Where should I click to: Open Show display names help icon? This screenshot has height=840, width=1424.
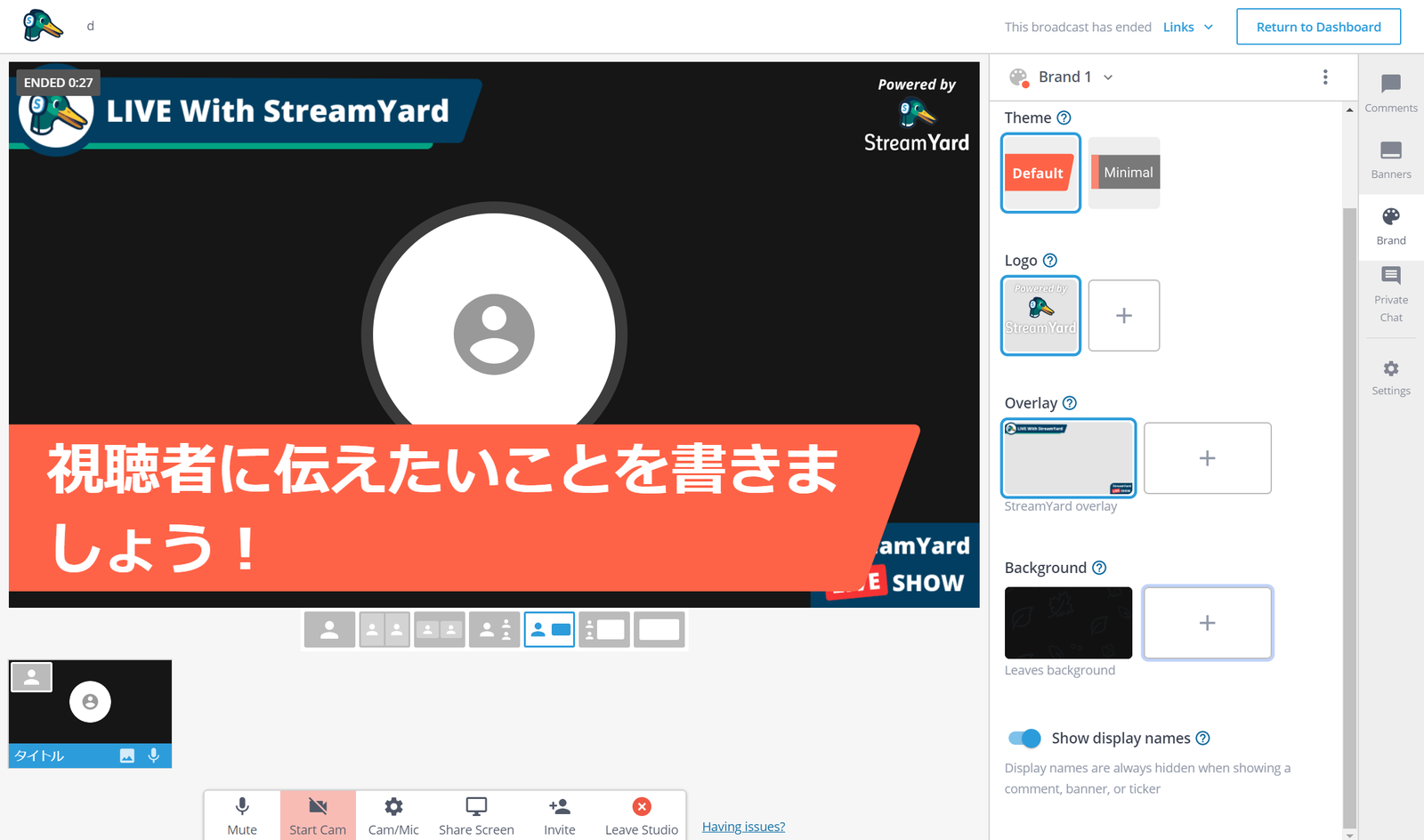(1203, 739)
